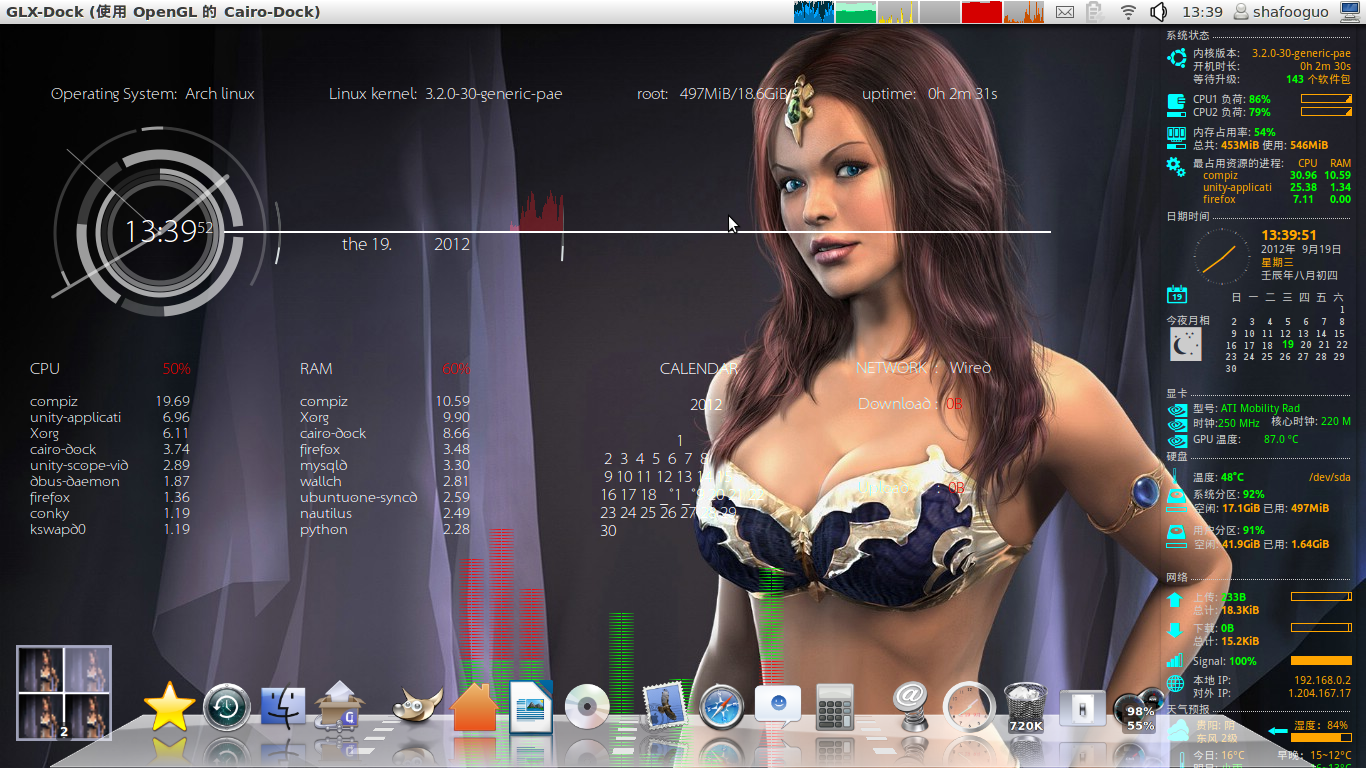The width and height of the screenshot is (1366, 768).
Task: Click 'Operating System: Arch linux' text
Action: (153, 94)
